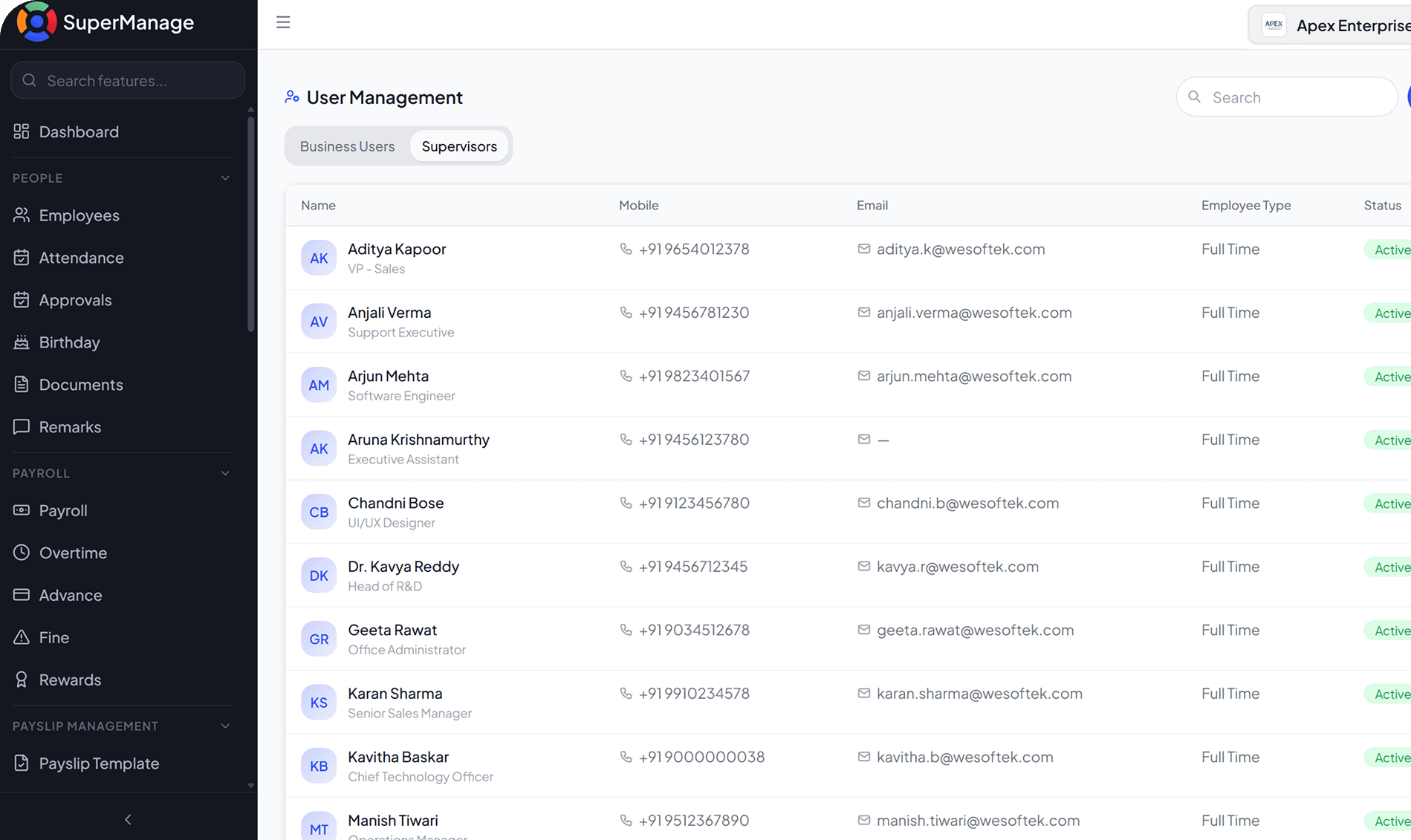The image size is (1411, 840).
Task: Click the CB avatar of Chandni Bose
Action: (x=319, y=512)
